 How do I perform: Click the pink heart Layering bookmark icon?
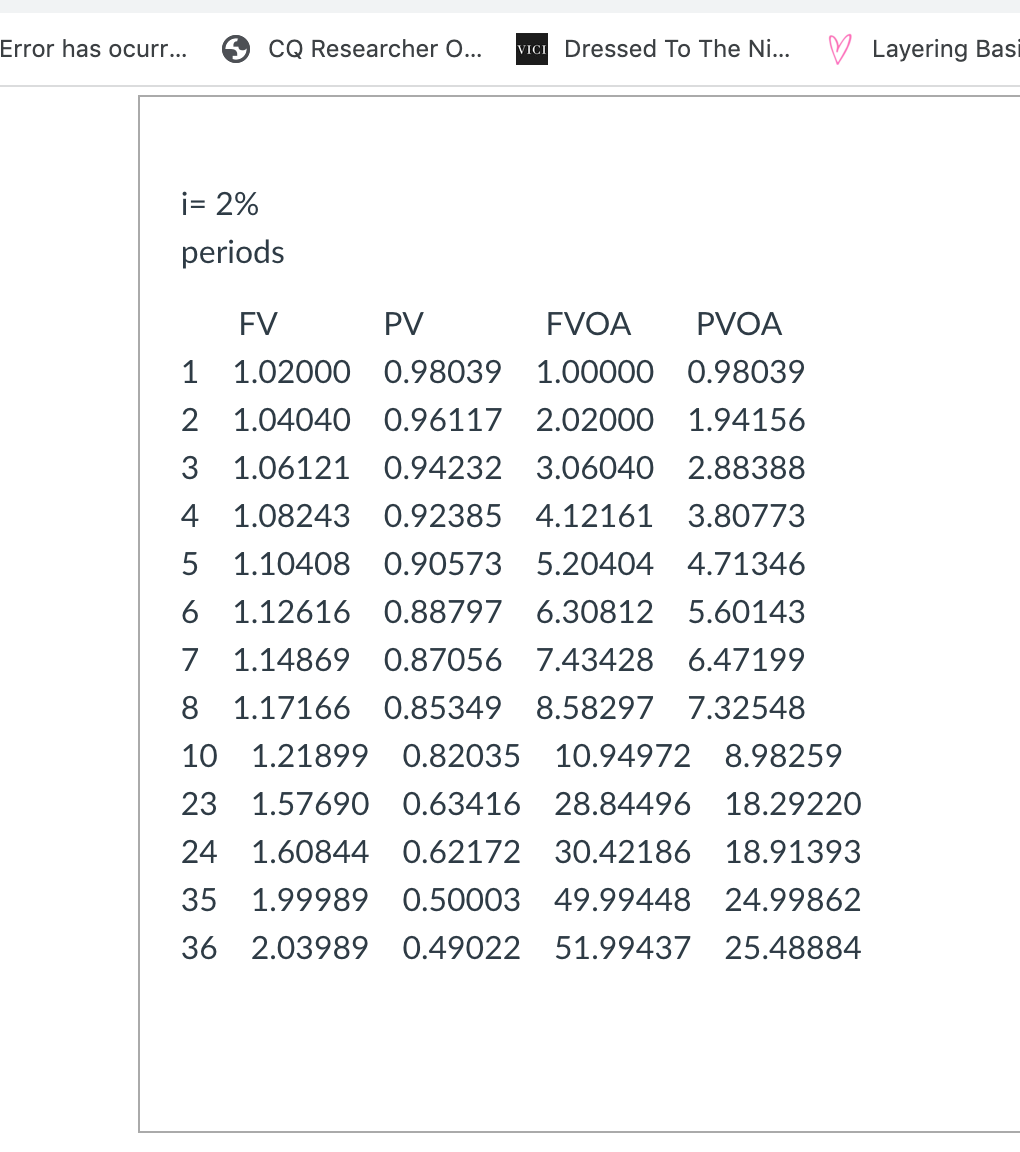click(840, 49)
